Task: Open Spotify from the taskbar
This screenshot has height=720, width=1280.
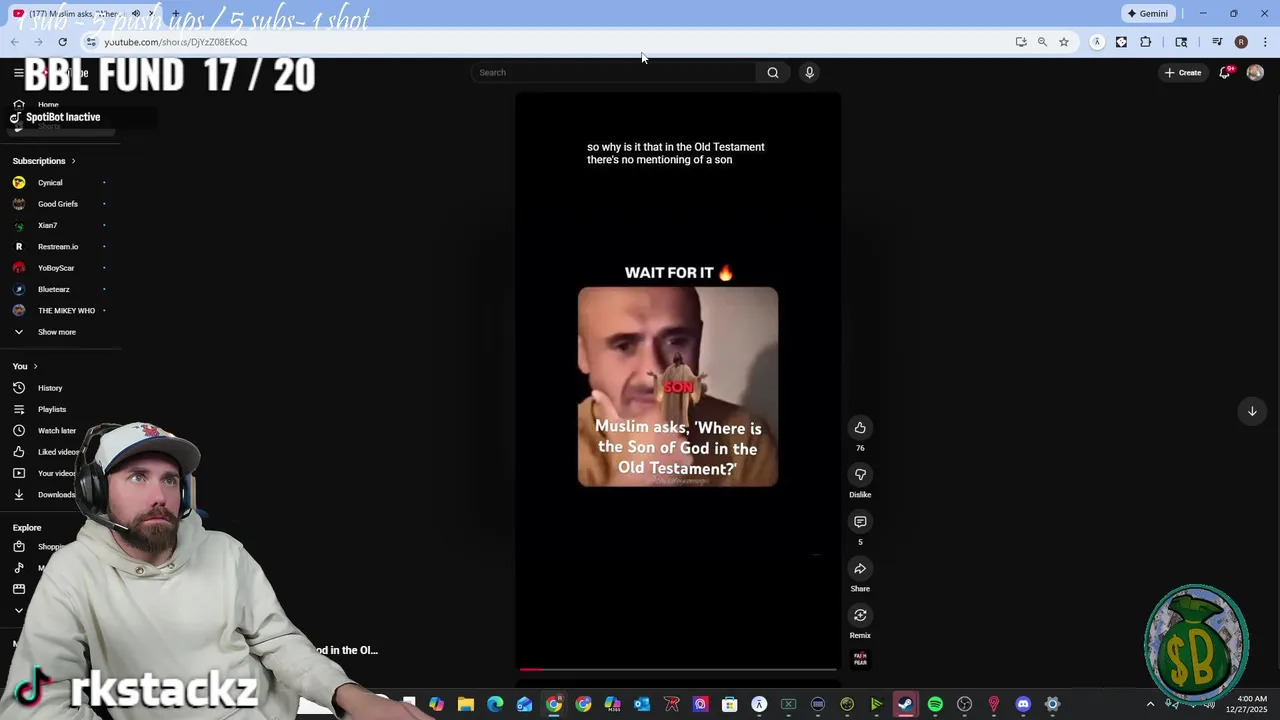Action: click(x=935, y=704)
